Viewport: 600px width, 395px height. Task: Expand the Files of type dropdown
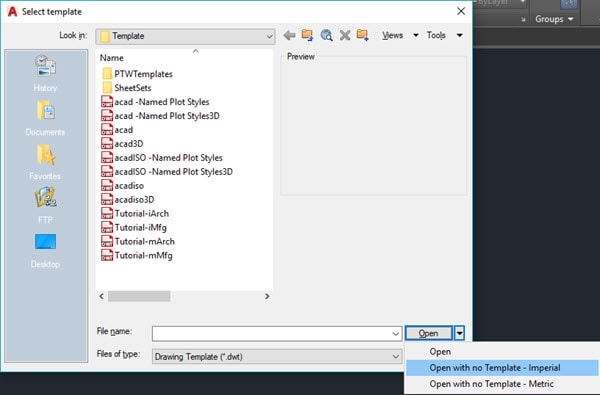(277, 357)
